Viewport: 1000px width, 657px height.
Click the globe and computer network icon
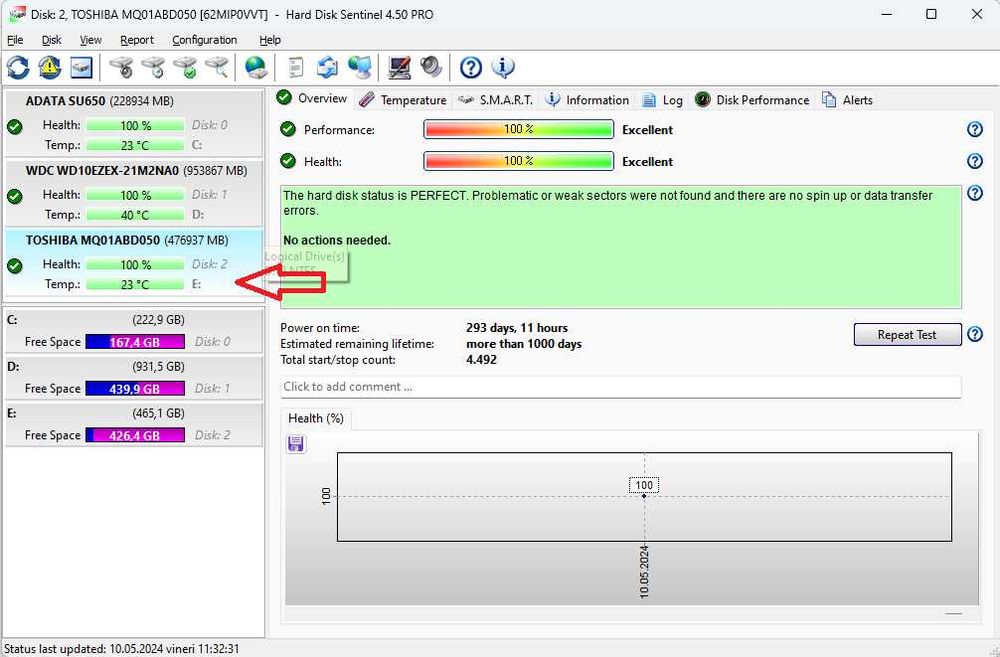(x=360, y=67)
